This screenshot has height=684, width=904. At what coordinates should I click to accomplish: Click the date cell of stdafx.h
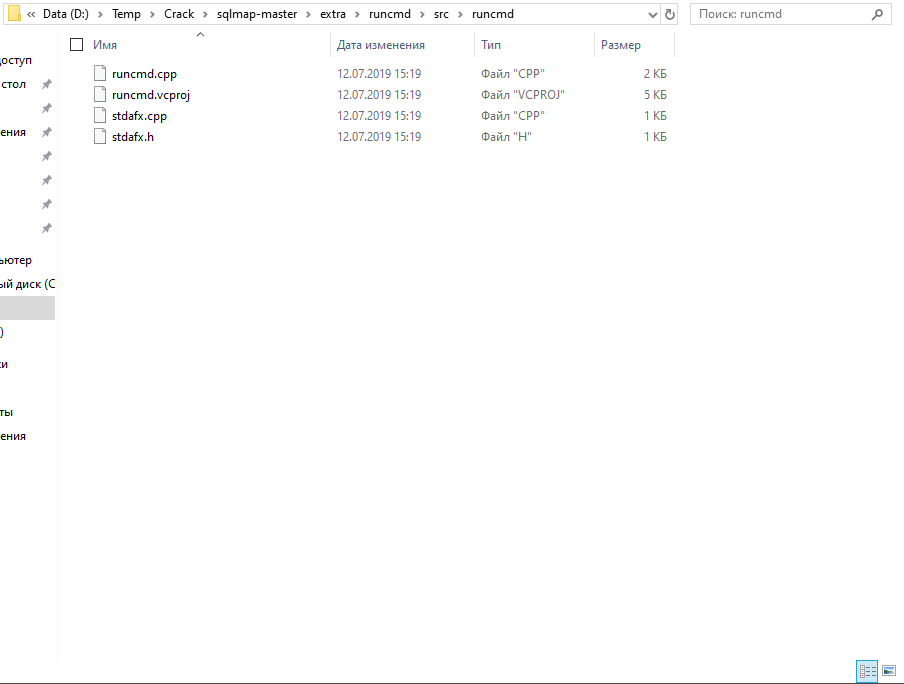[379, 137]
